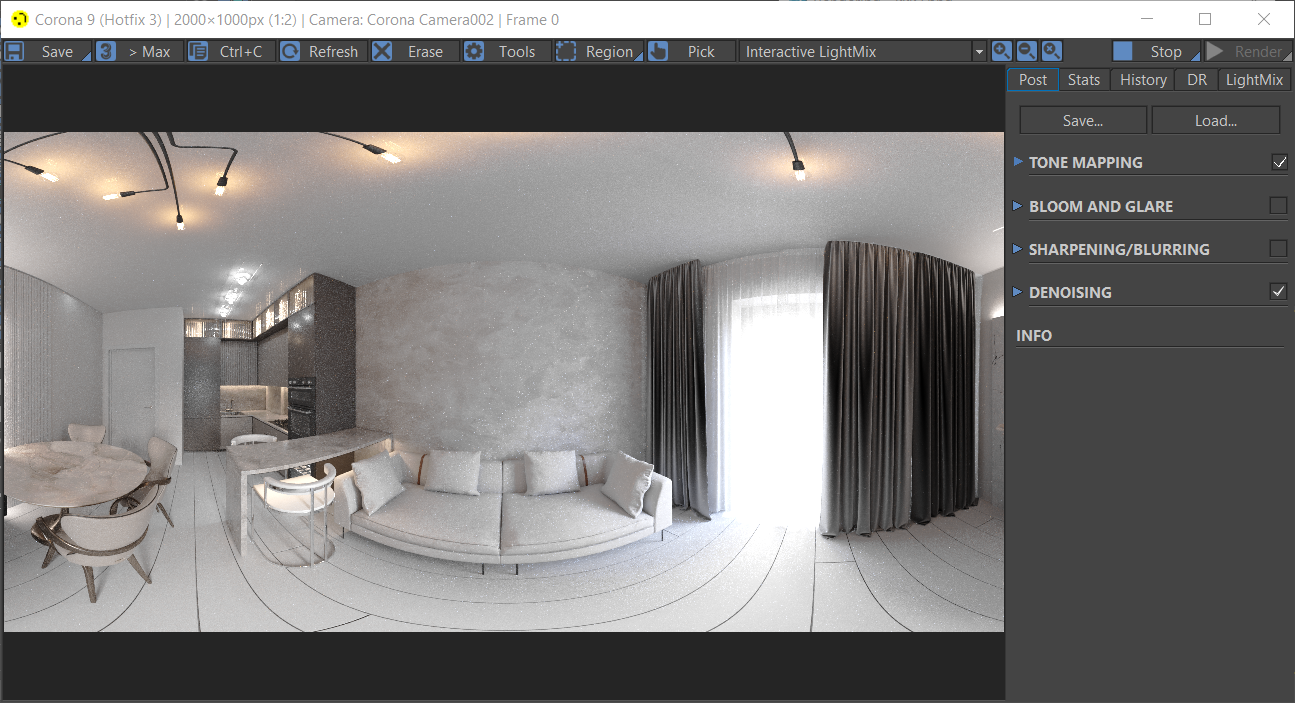The height and width of the screenshot is (703, 1295).
Task: Disable the Tone Mapping checkbox
Action: point(1279,162)
